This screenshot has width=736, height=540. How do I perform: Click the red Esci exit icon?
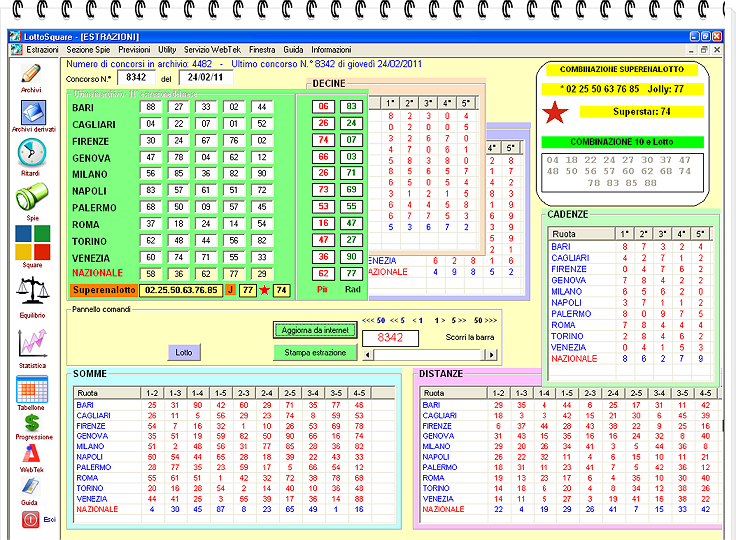30,519
